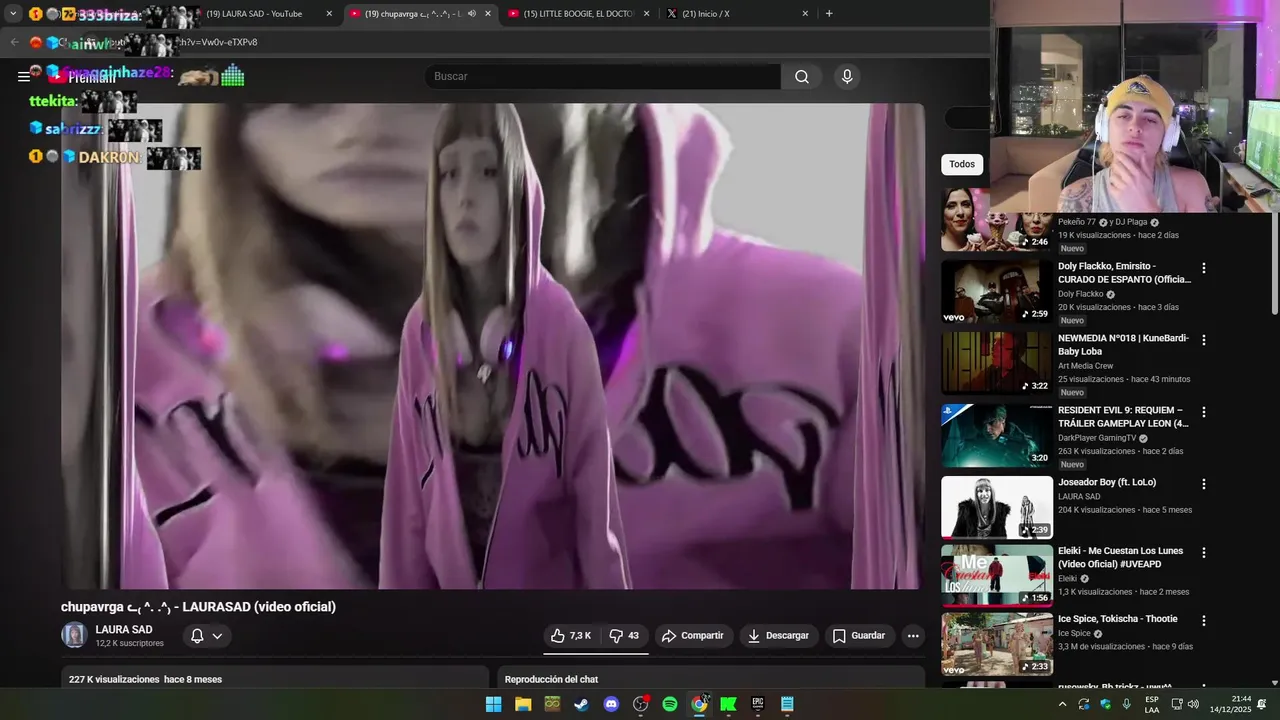
Task: Open Epic Games Launcher from the taskbar
Action: tap(758, 704)
